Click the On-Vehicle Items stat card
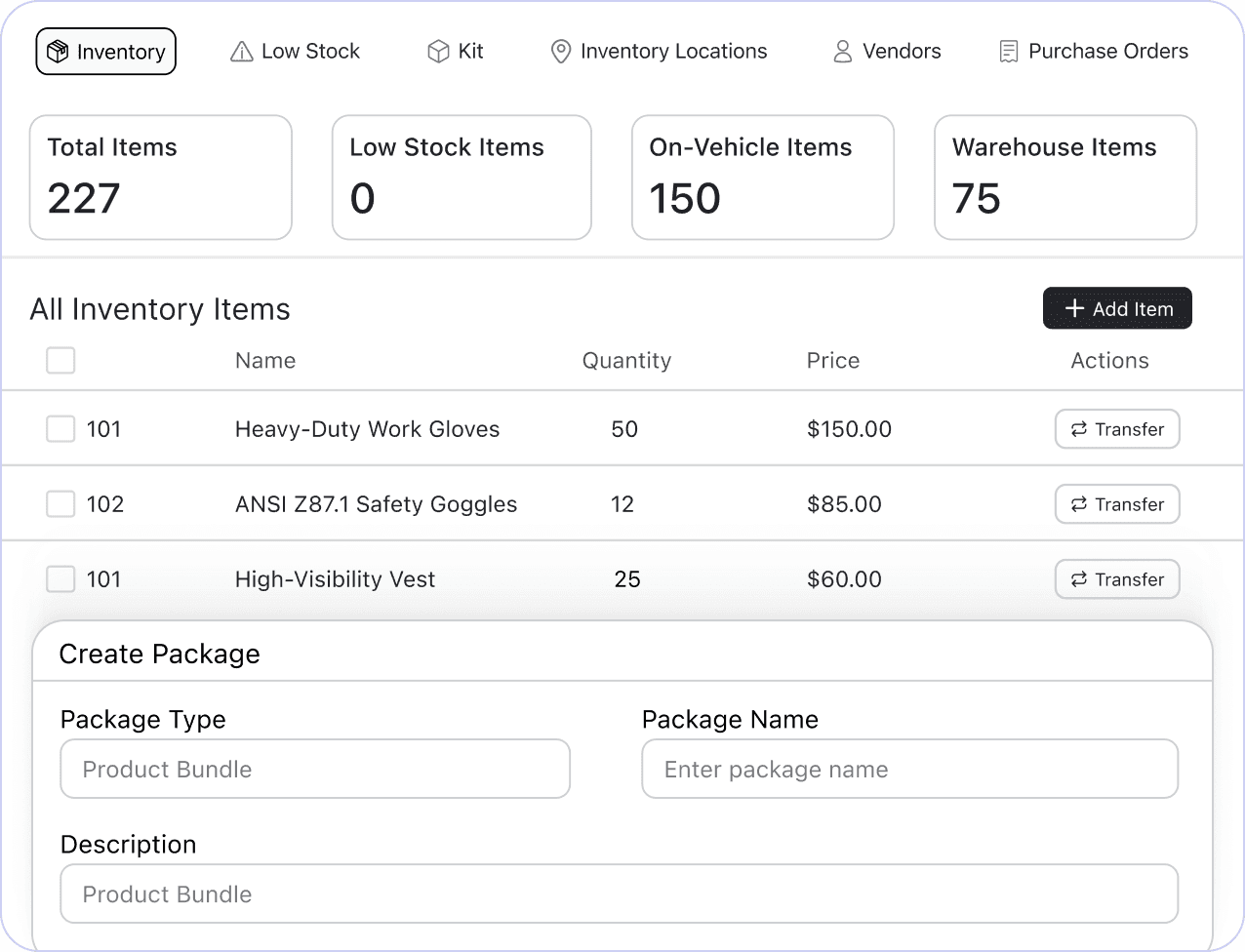Image resolution: width=1245 pixels, height=952 pixels. (763, 177)
